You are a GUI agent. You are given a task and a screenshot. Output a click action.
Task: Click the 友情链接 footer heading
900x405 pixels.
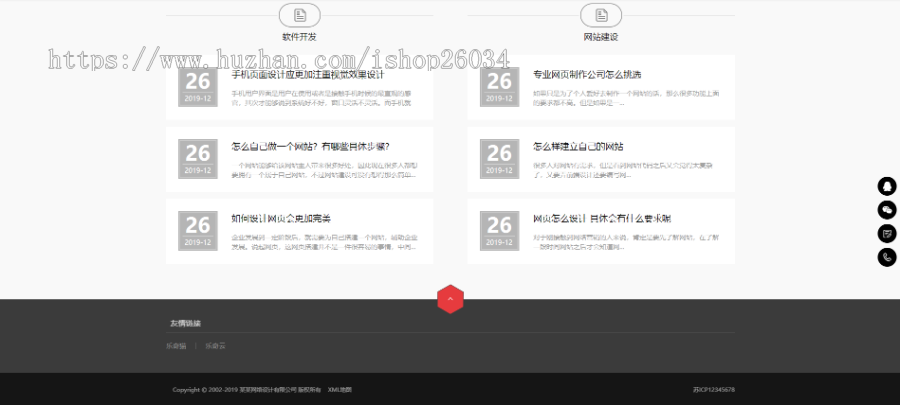click(185, 324)
